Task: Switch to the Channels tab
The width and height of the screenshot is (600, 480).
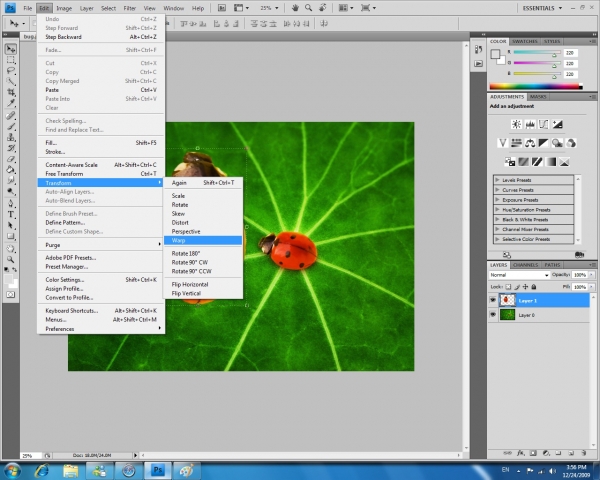Action: 525,265
